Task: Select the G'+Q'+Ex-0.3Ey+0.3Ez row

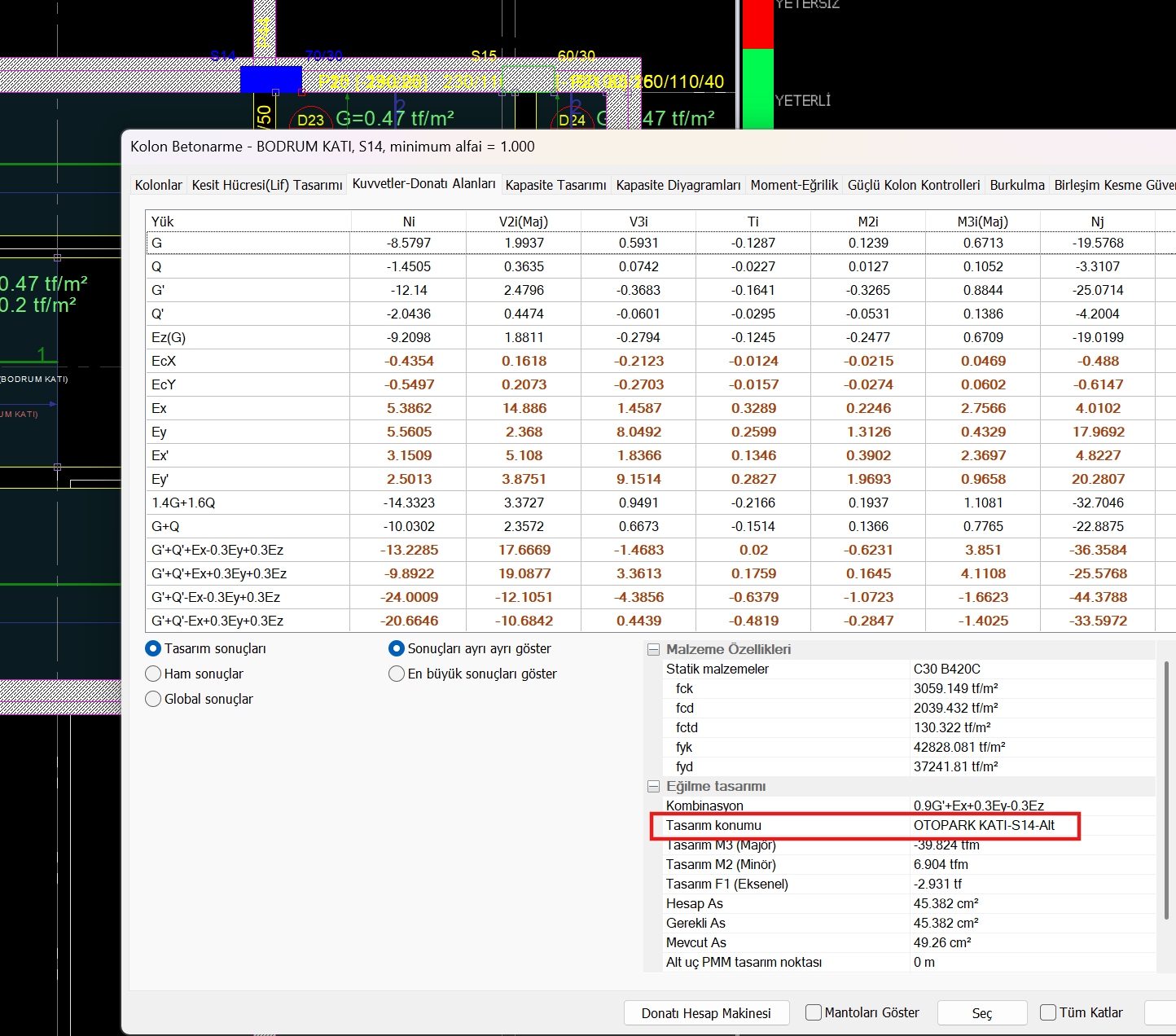Action: 660,550
